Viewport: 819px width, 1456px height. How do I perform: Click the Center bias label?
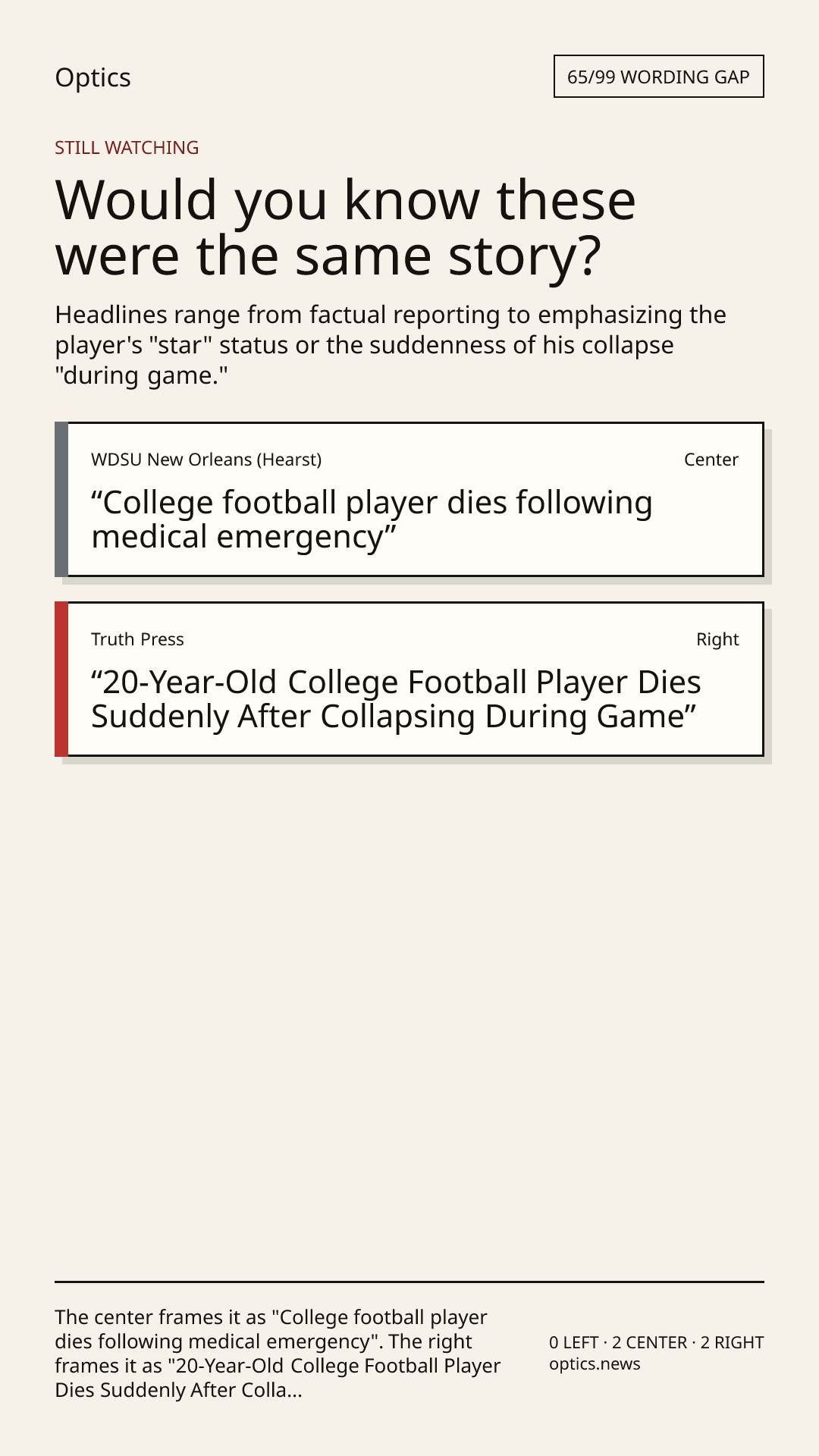pos(711,460)
